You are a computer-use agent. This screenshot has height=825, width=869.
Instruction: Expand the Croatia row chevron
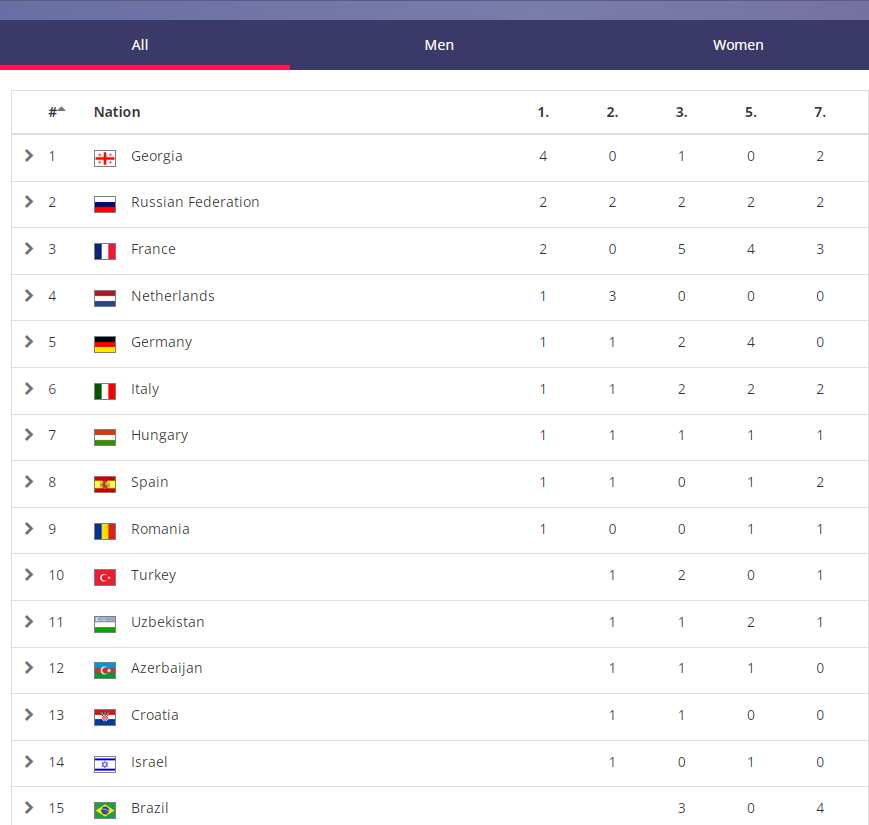[29, 715]
